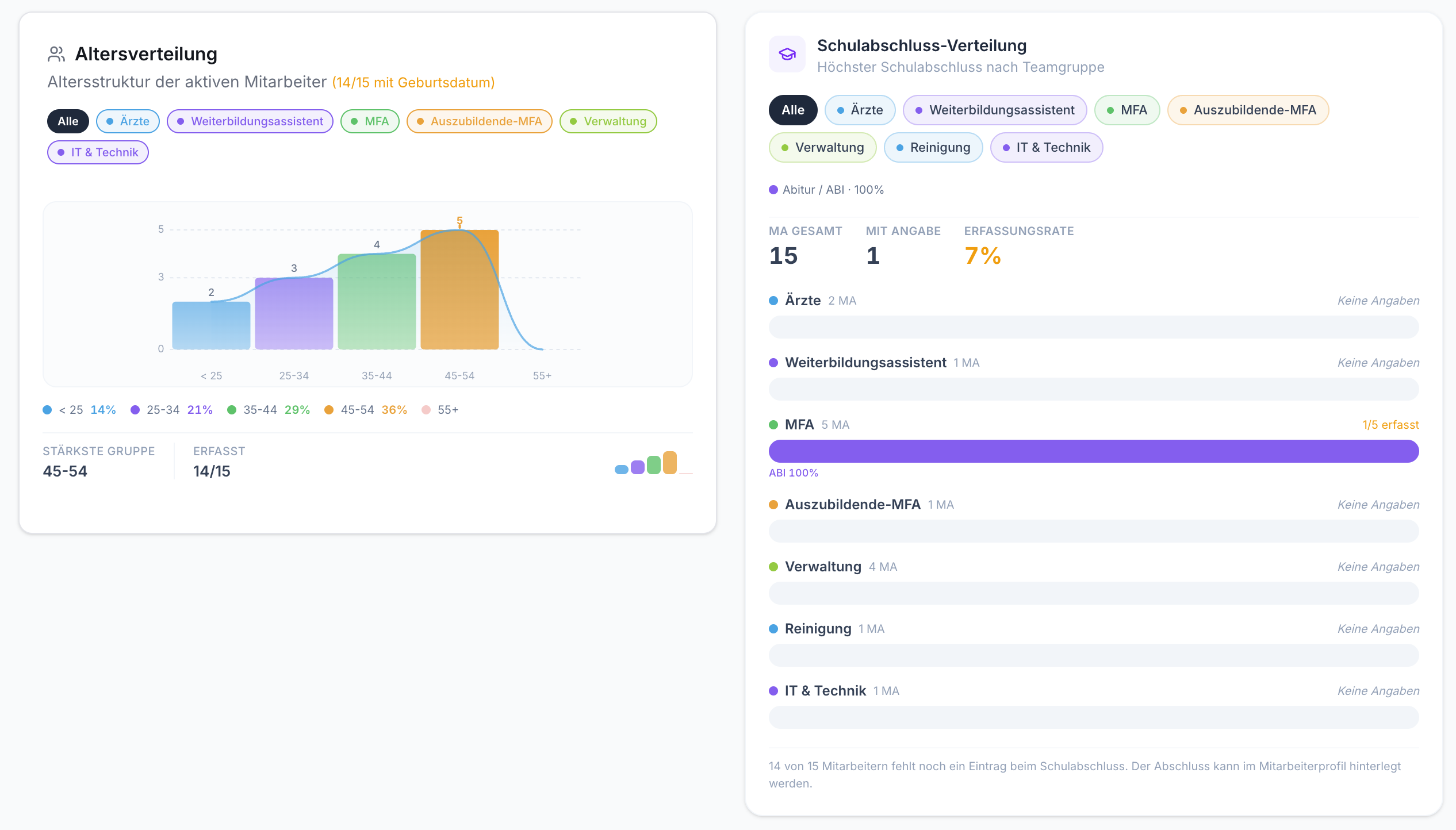This screenshot has height=830, width=1456.
Task: Filter age chart by Ärzte
Action: (128, 121)
